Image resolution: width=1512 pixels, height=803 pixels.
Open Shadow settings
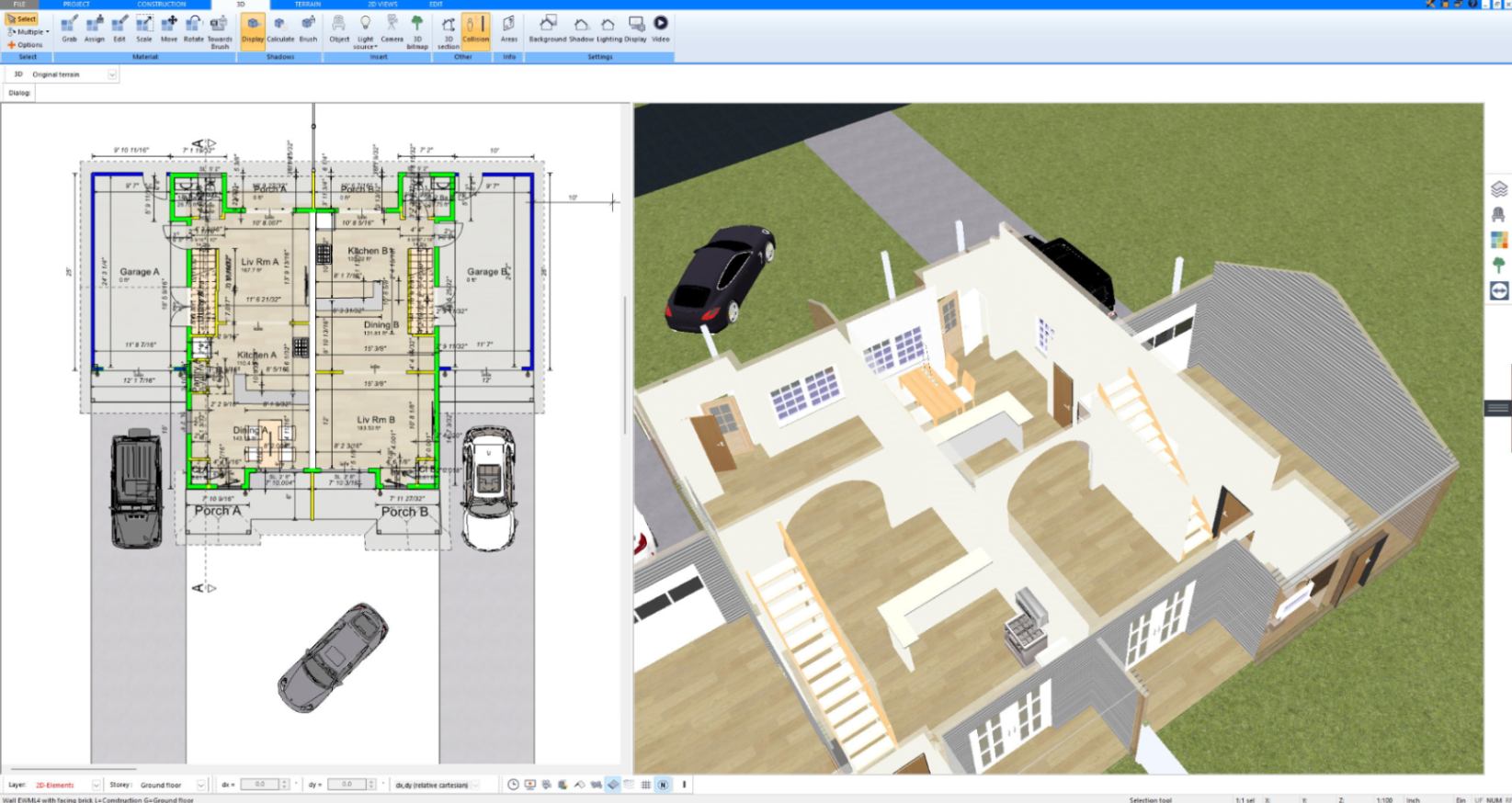point(581,29)
